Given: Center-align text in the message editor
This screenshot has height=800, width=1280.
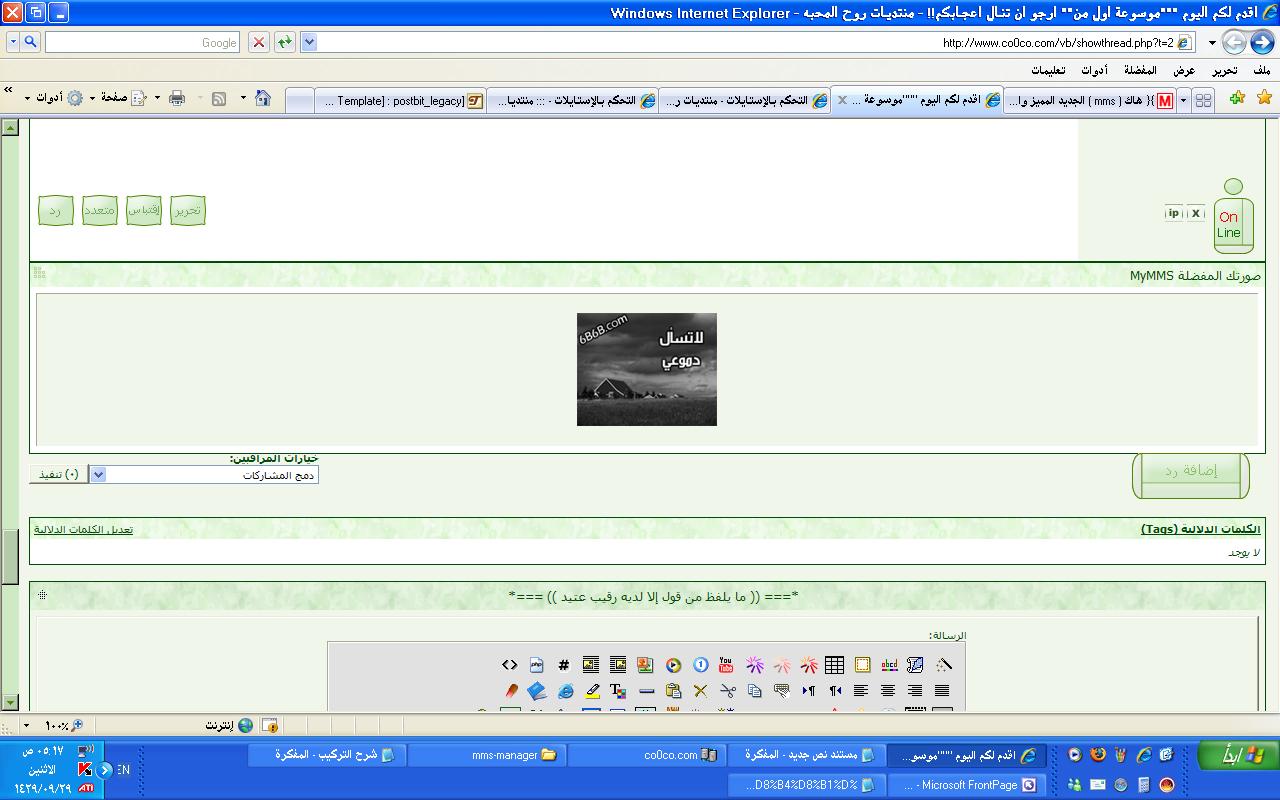Looking at the screenshot, I should point(887,691).
